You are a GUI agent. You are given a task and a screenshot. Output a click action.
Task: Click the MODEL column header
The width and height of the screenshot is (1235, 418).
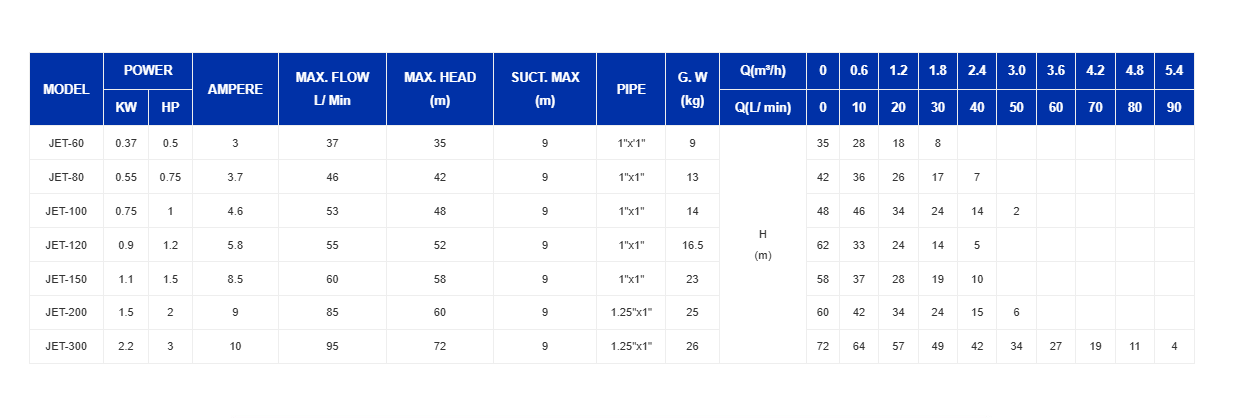66,89
